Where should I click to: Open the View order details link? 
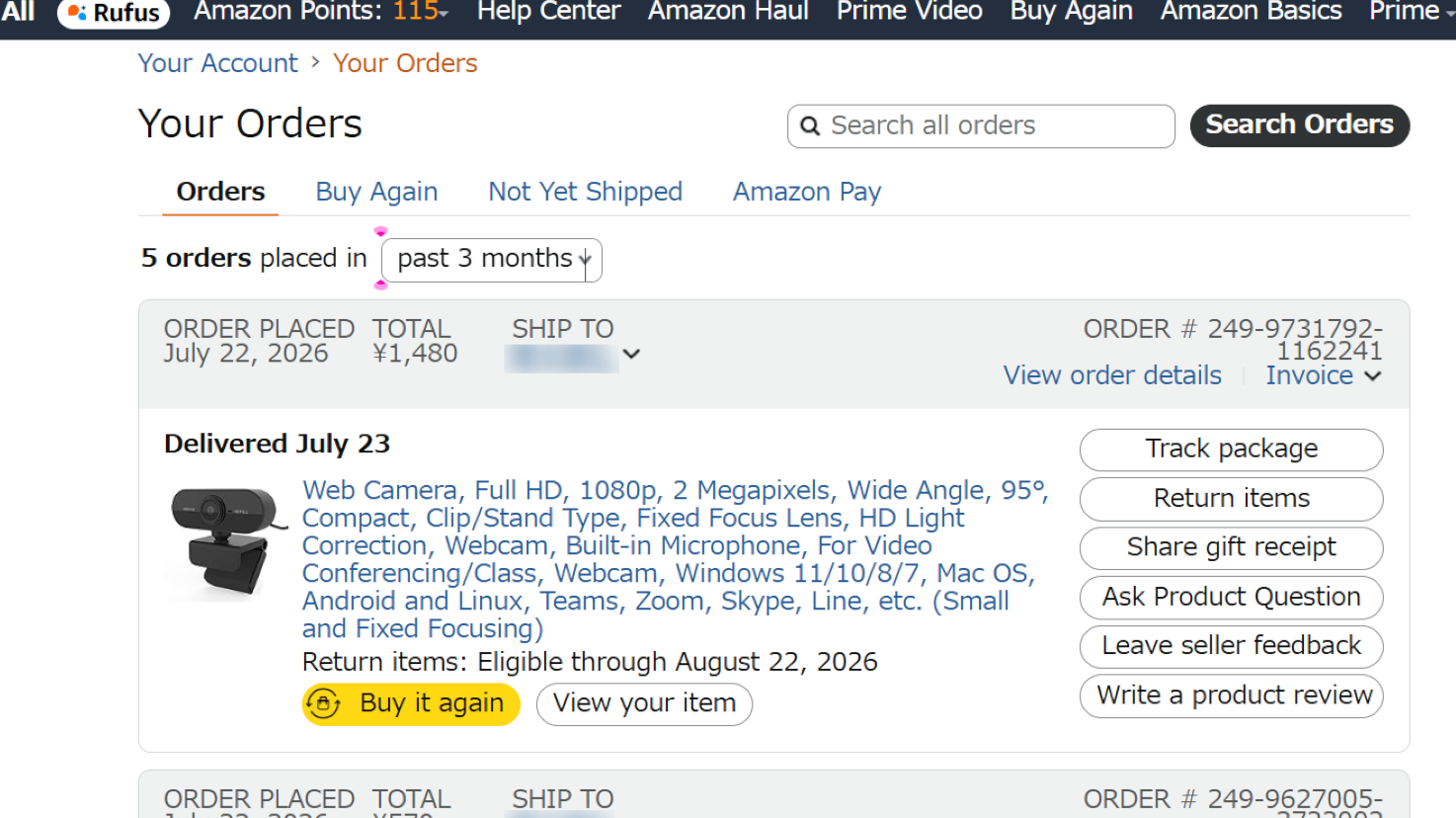click(1112, 375)
